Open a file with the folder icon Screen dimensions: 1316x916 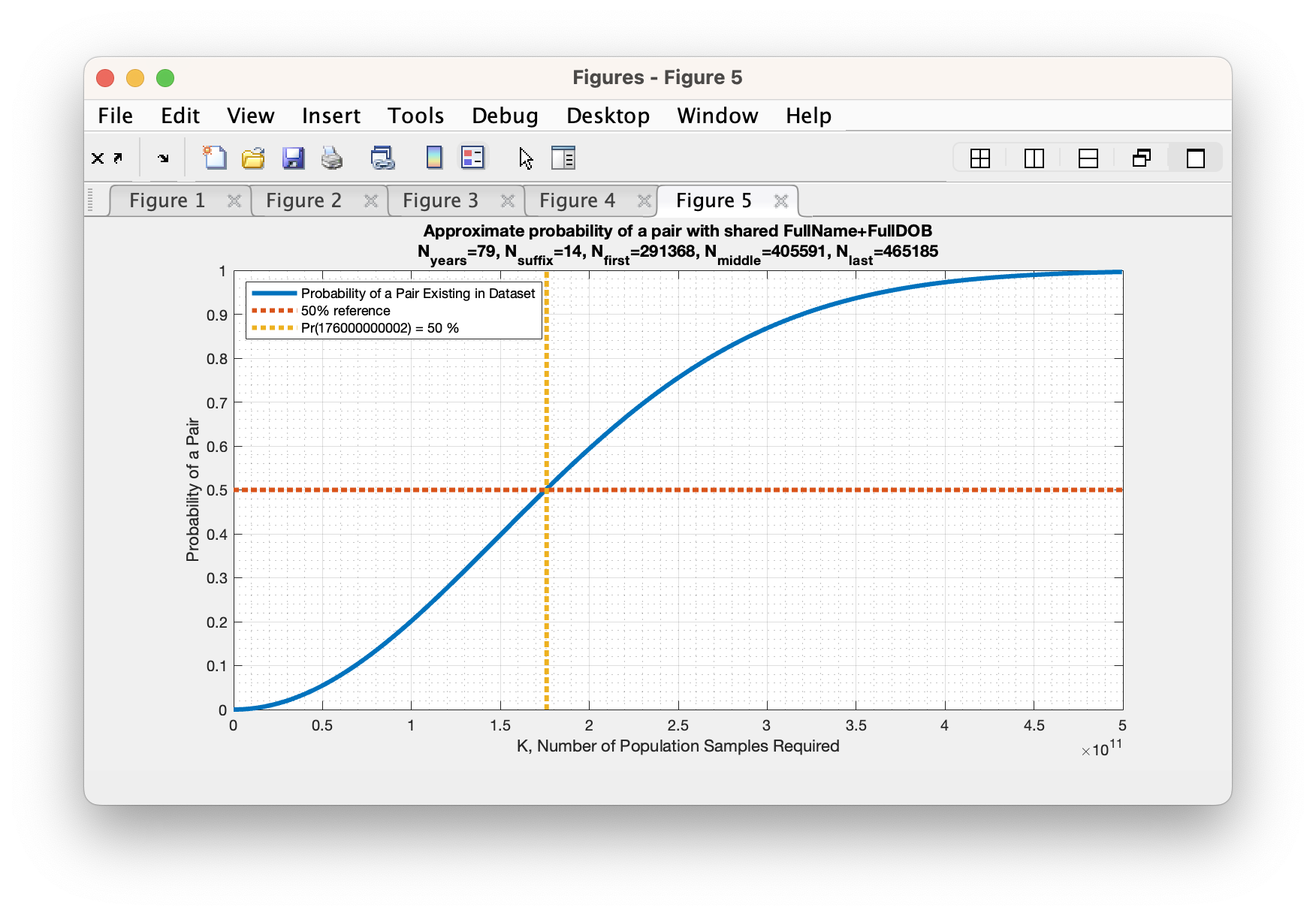point(253,158)
